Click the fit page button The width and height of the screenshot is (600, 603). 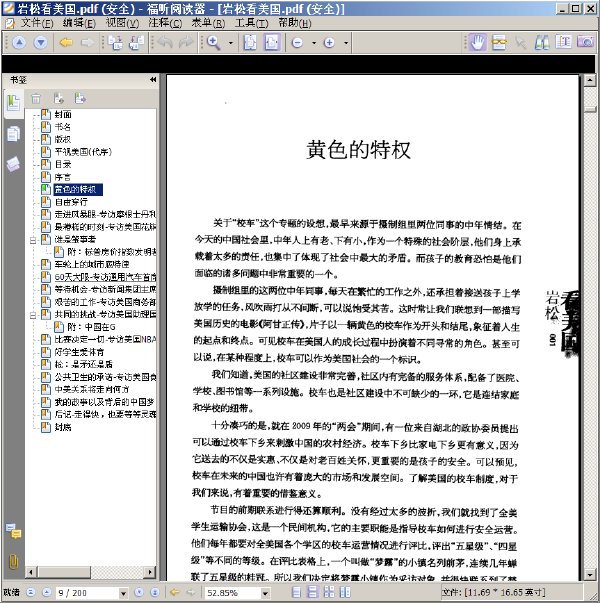point(250,42)
